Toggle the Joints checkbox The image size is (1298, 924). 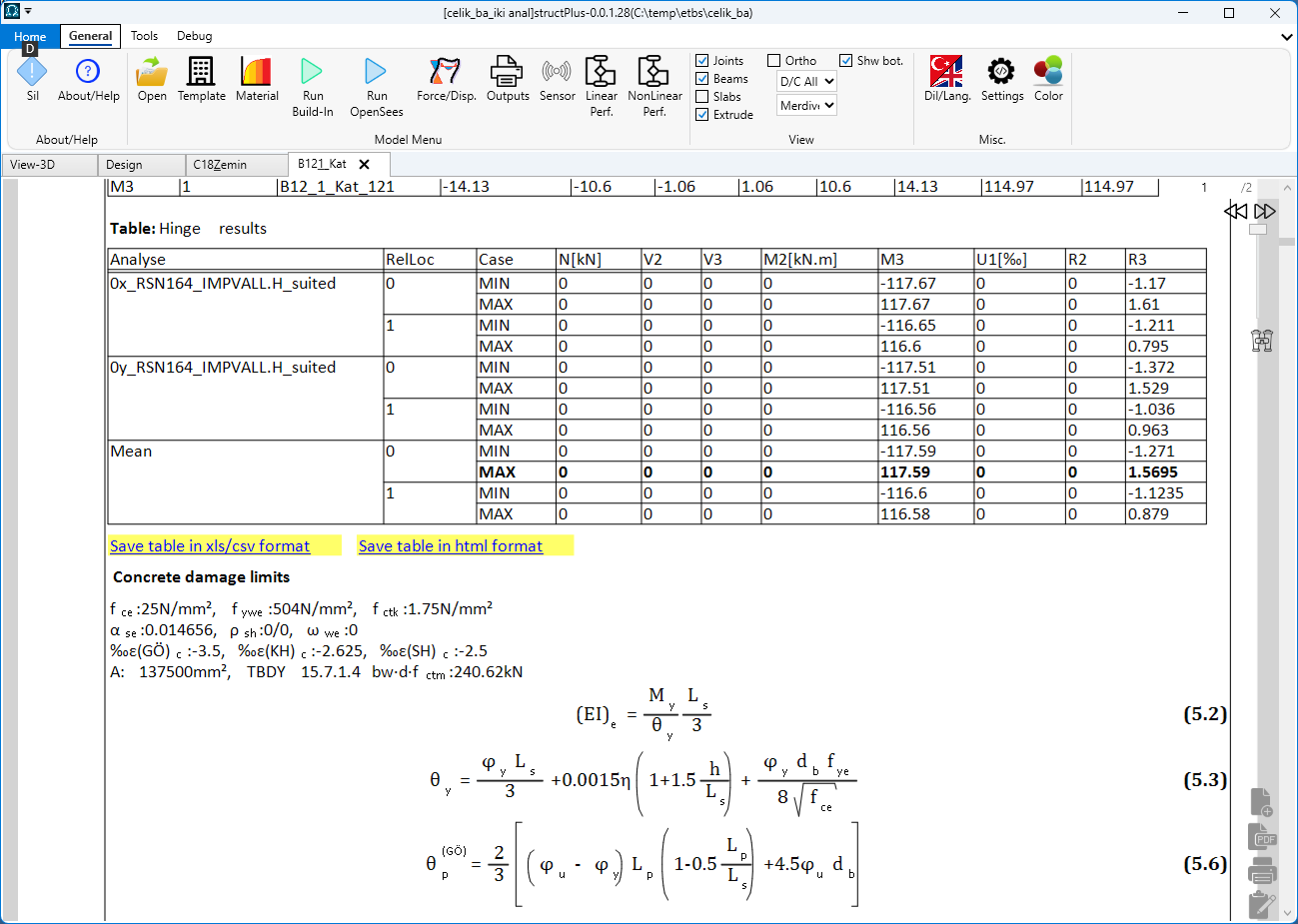[x=701, y=61]
